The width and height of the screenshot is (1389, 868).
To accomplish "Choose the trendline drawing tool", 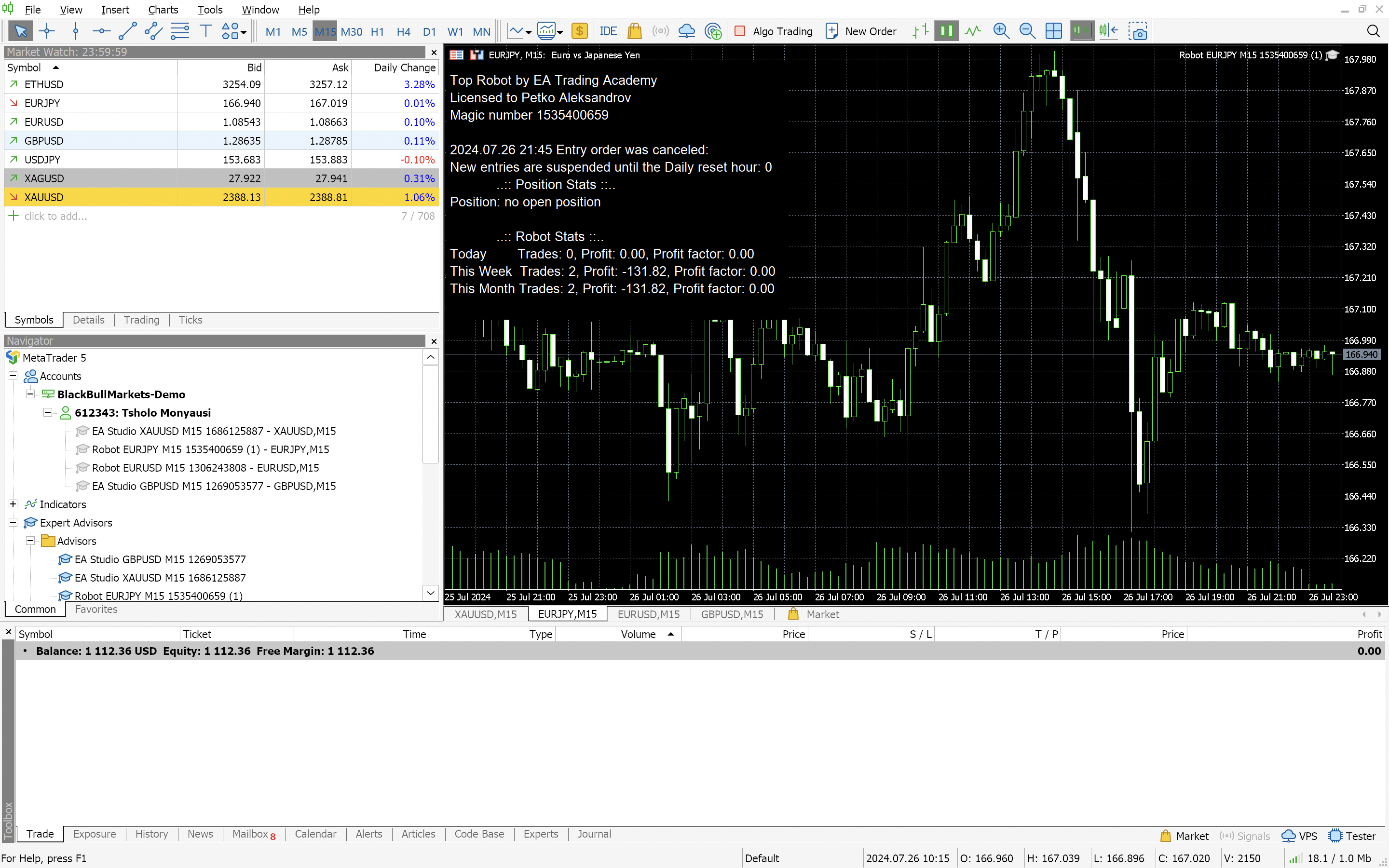I will 127,31.
